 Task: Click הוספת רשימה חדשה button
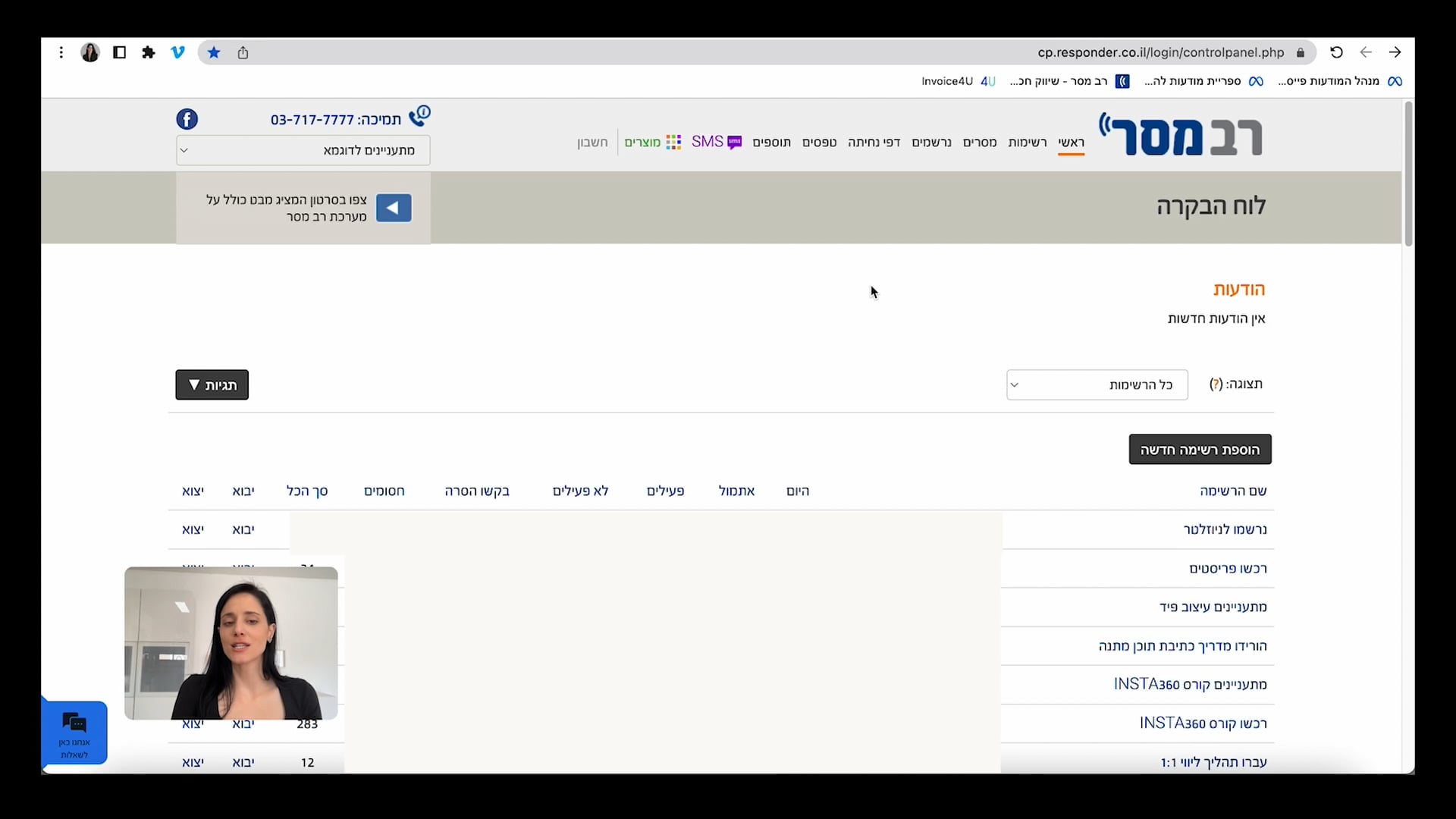click(1200, 450)
